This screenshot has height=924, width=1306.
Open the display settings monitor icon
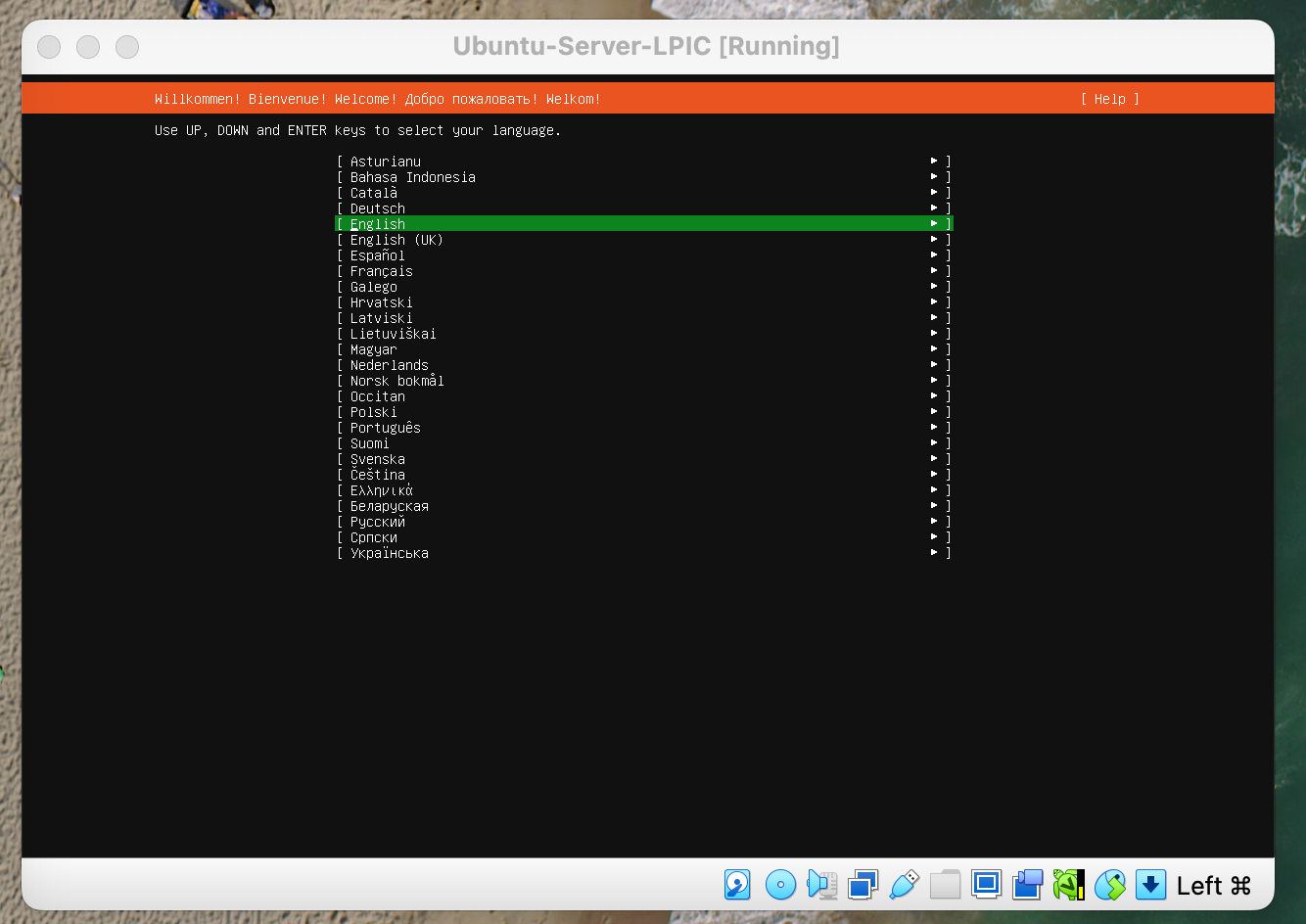click(986, 884)
